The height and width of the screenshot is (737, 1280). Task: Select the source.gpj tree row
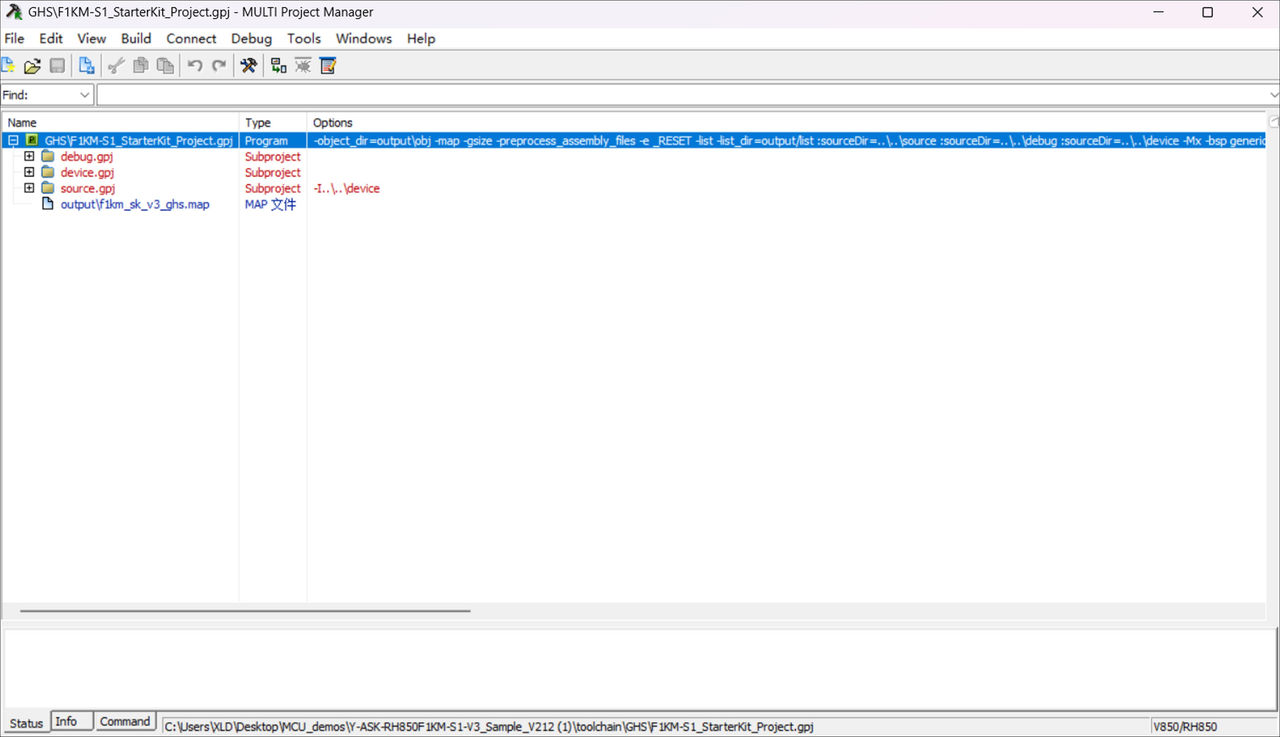pos(87,189)
